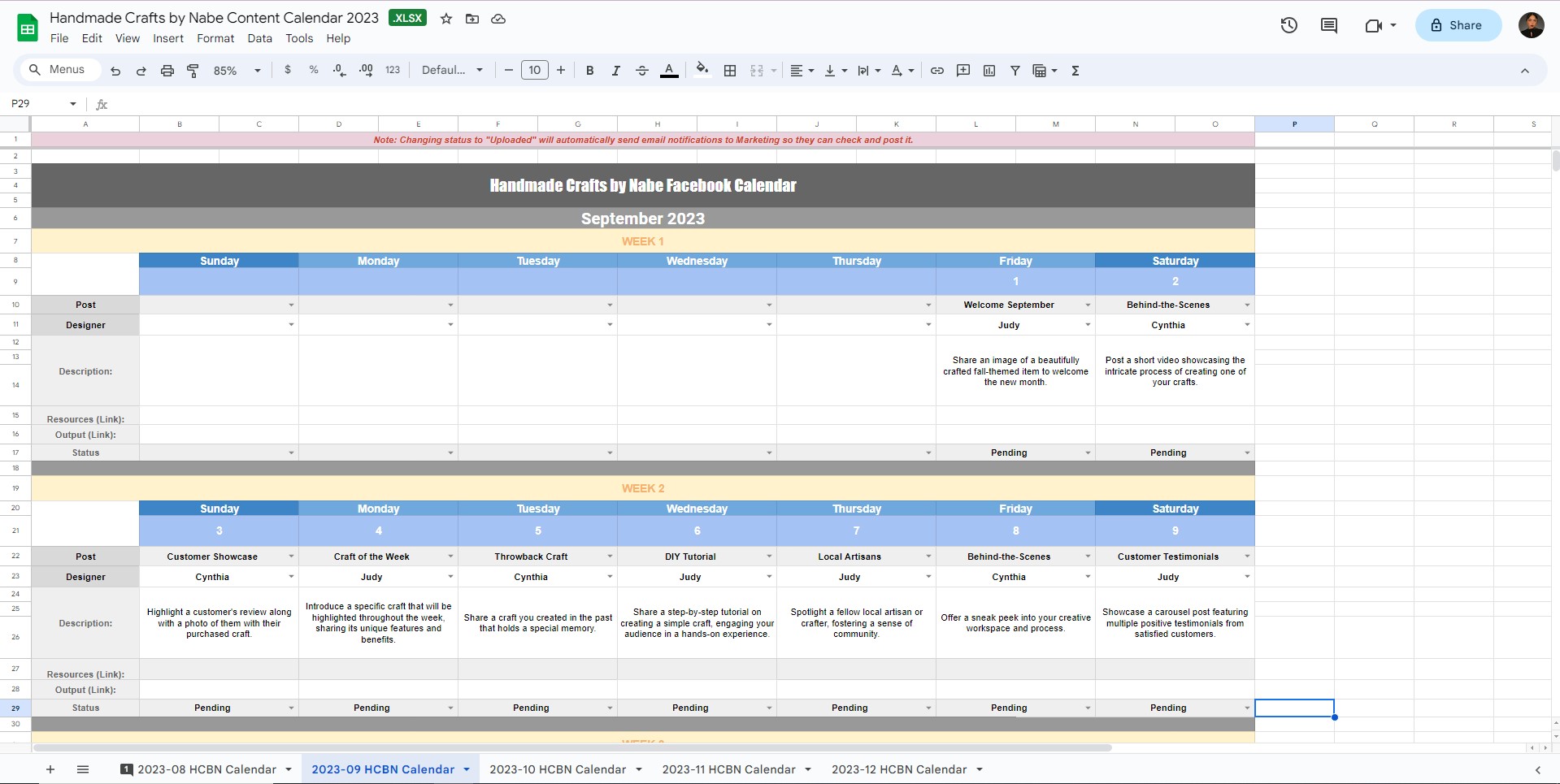
Task: Open the video call options dropdown
Action: pos(1393,25)
